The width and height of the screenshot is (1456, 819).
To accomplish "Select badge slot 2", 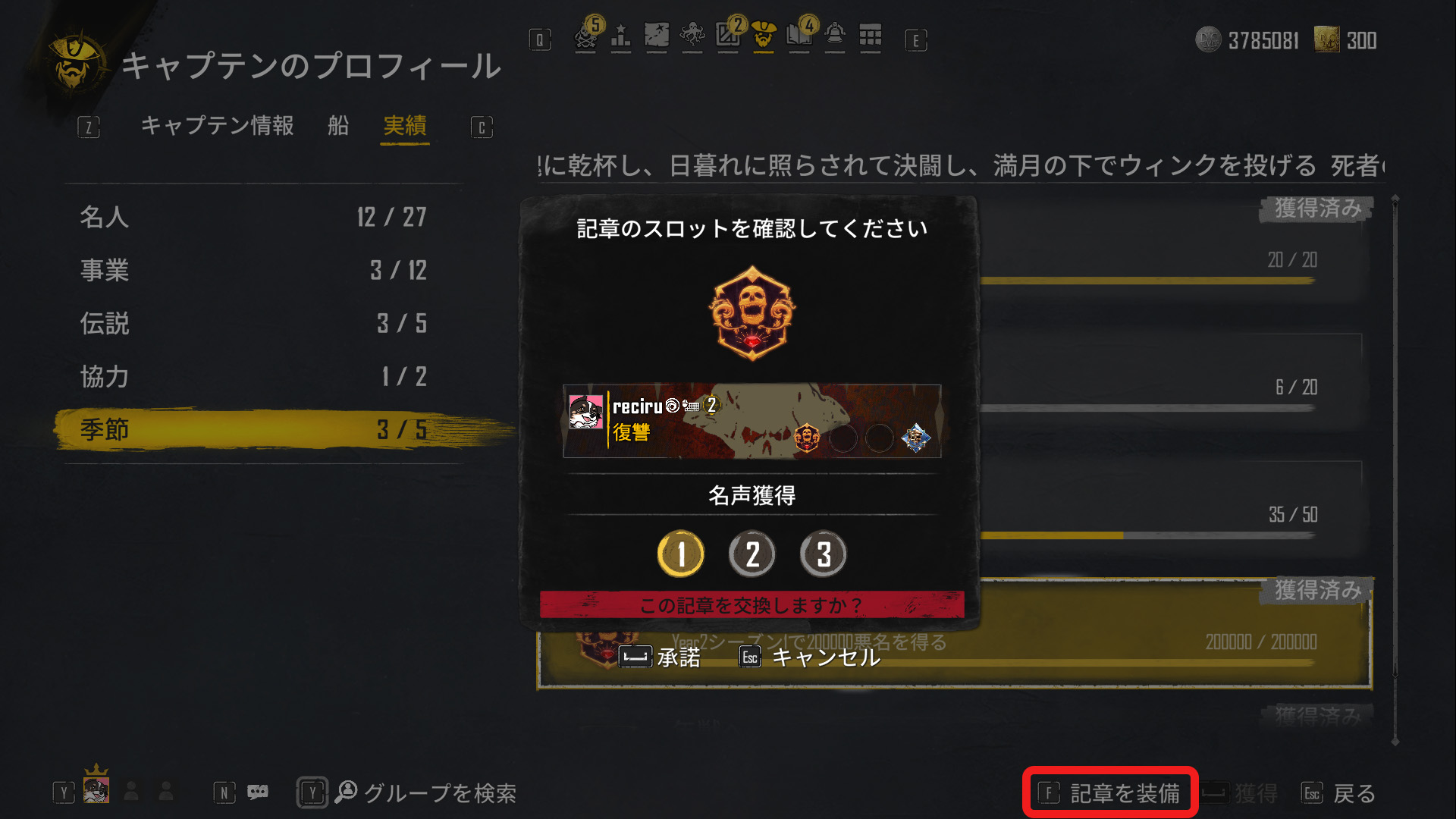I will 752,554.
